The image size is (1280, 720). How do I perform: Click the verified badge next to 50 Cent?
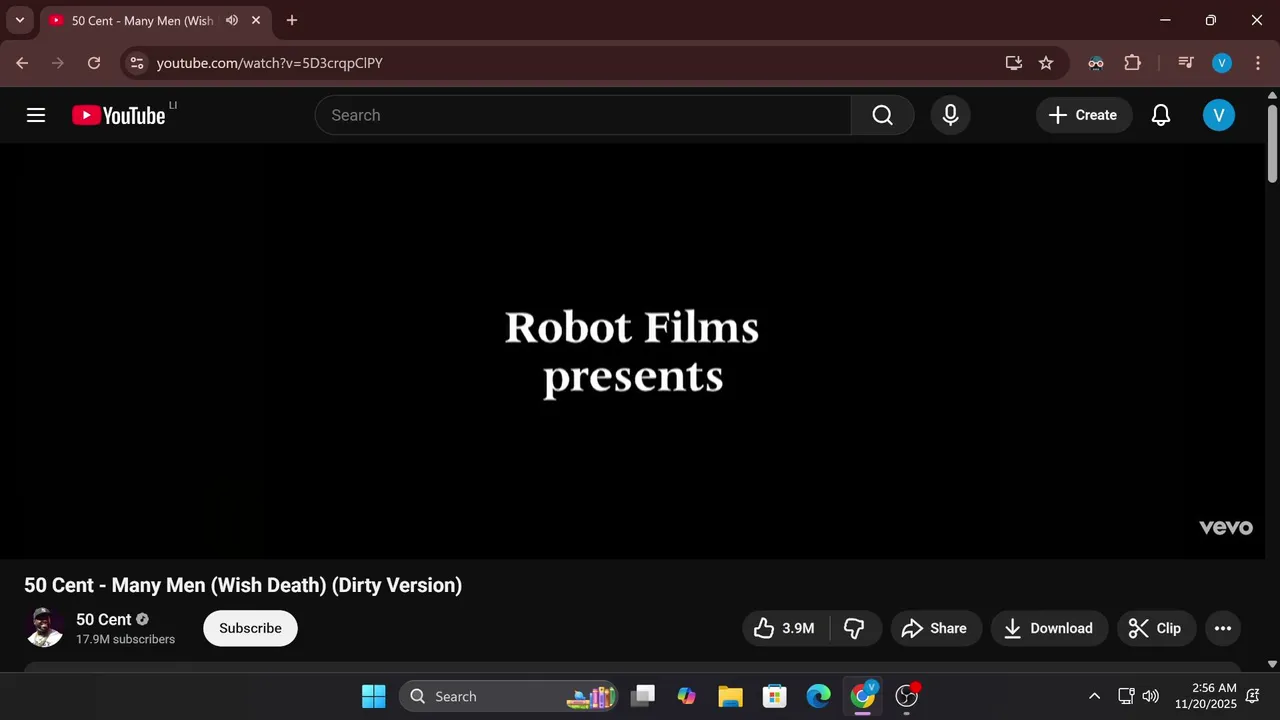[x=142, y=619]
